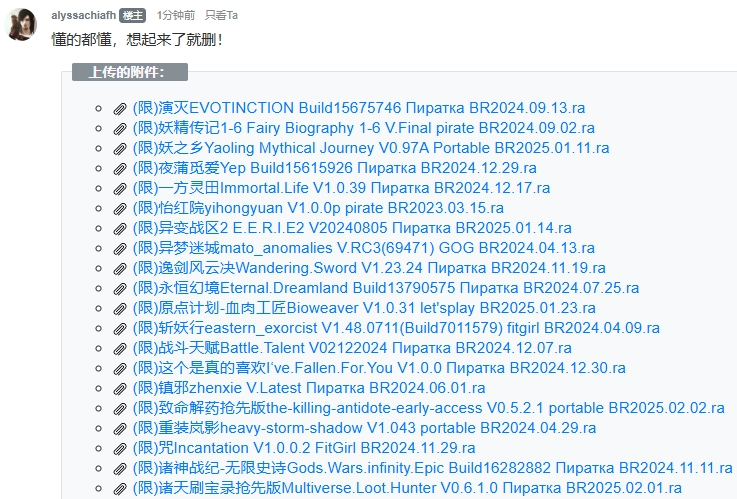
Task: Click the 楼主 badge next to username
Action: [x=132, y=16]
